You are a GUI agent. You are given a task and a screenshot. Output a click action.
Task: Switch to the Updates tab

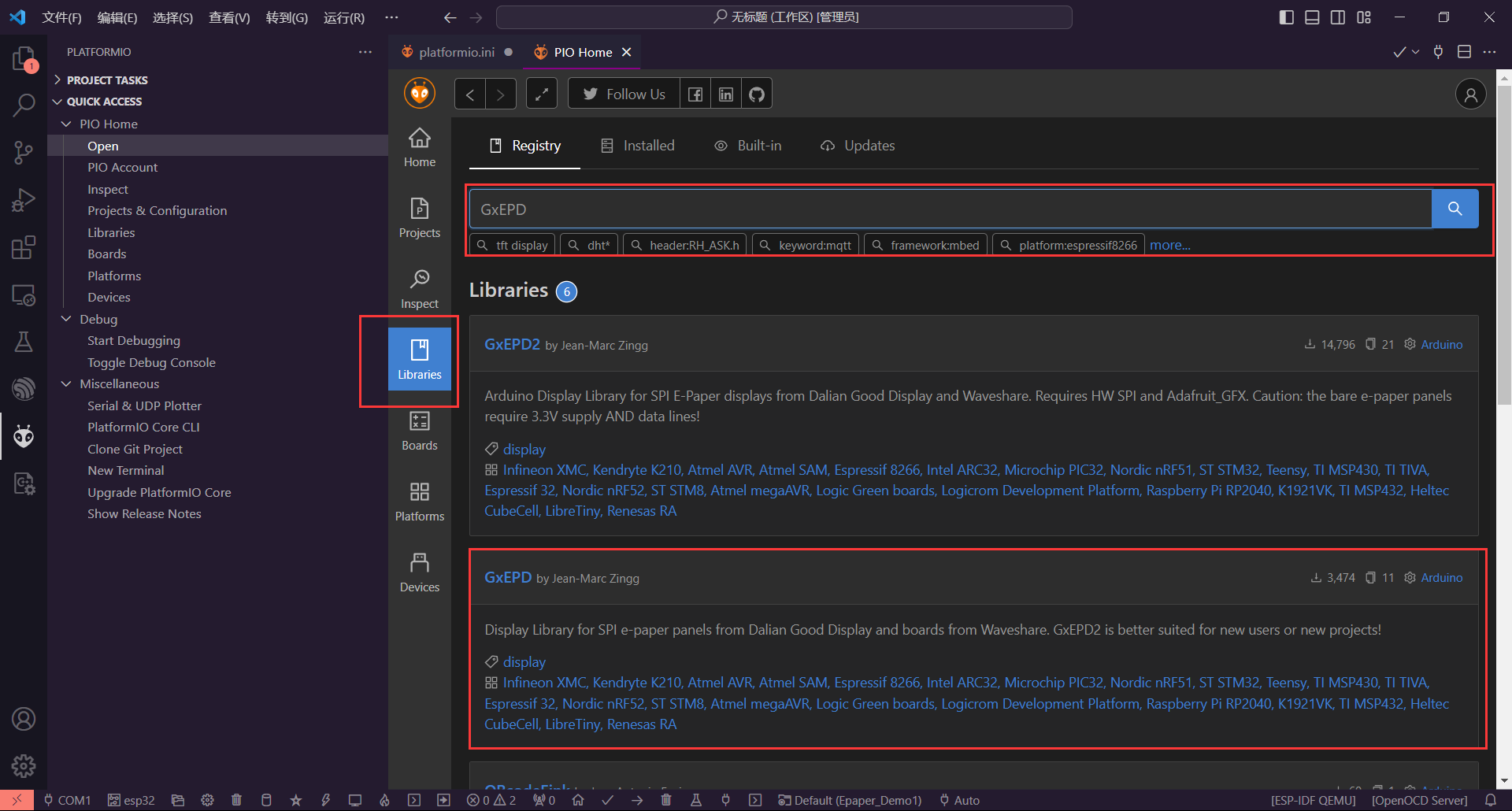click(x=858, y=146)
